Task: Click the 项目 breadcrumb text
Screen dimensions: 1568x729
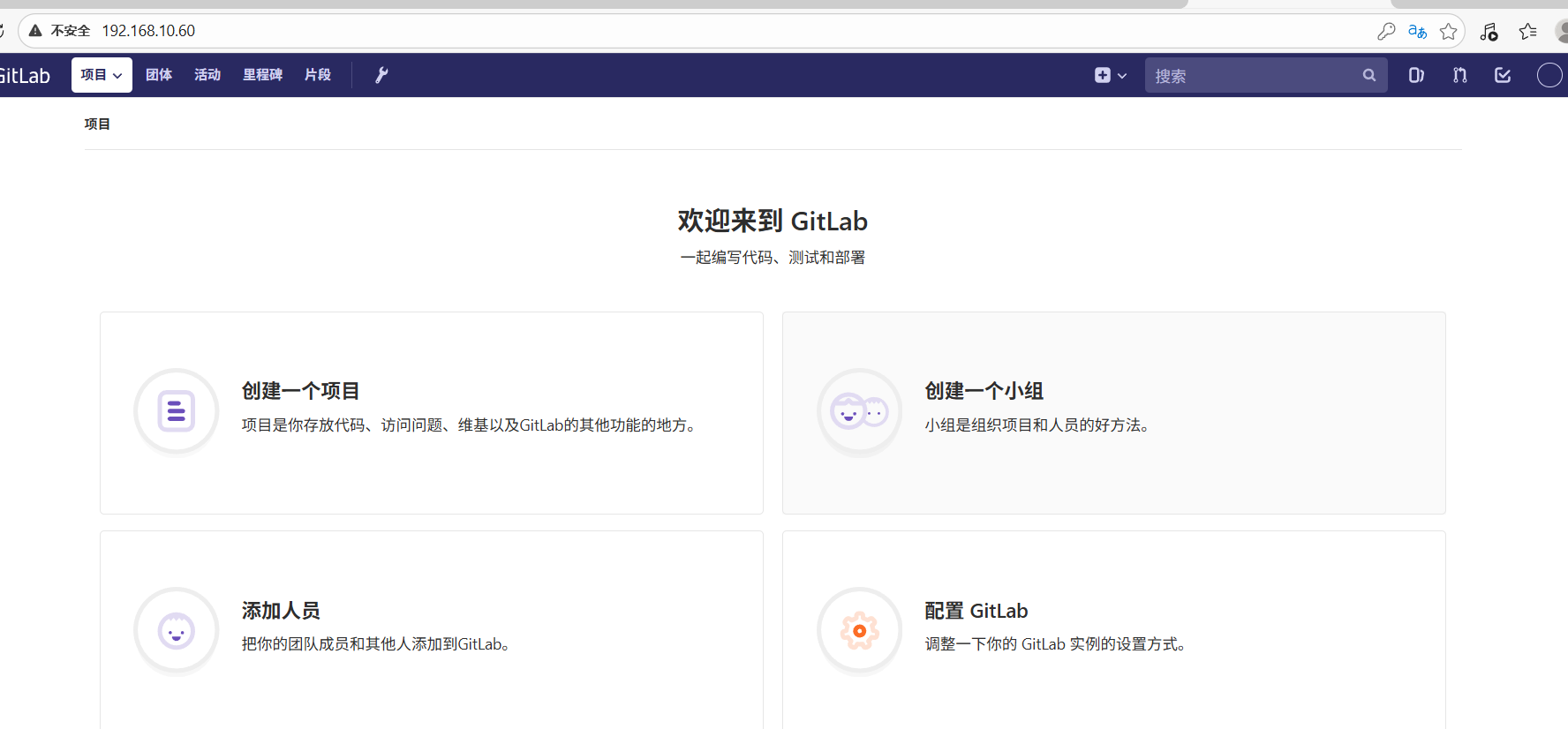Action: [x=97, y=124]
